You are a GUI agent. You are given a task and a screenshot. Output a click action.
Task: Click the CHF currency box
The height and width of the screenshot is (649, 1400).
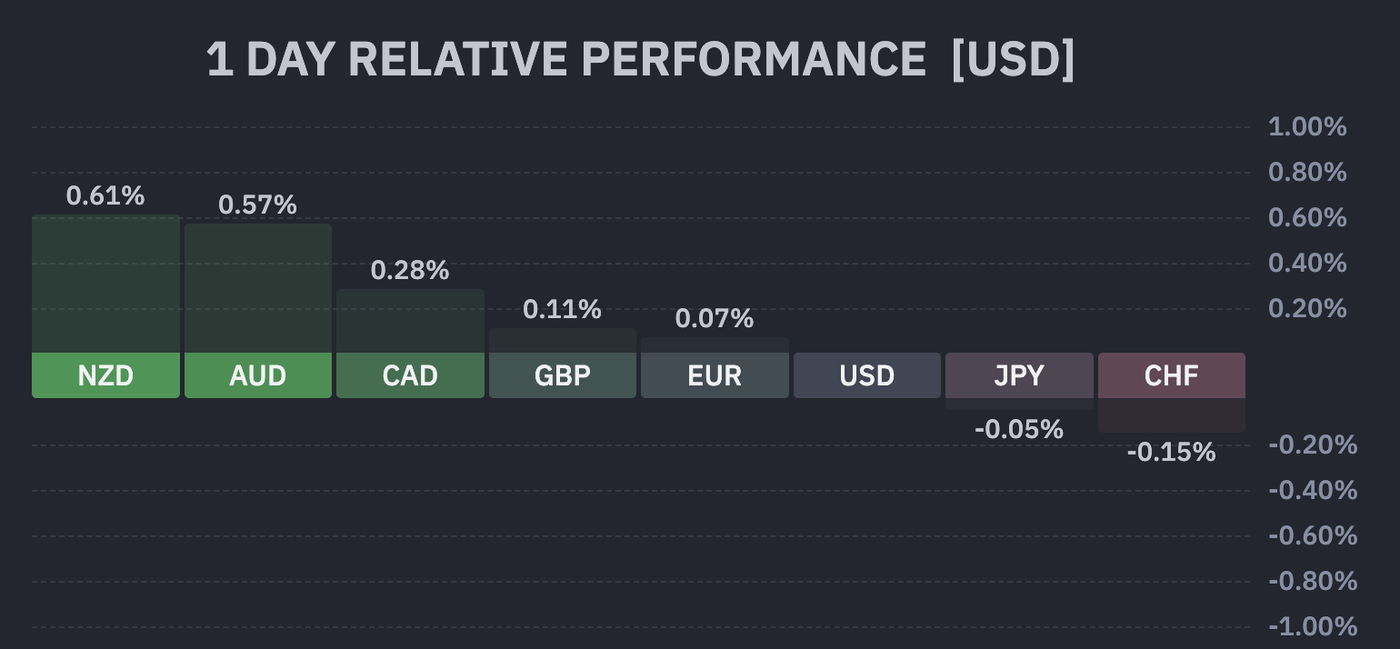click(x=1171, y=376)
